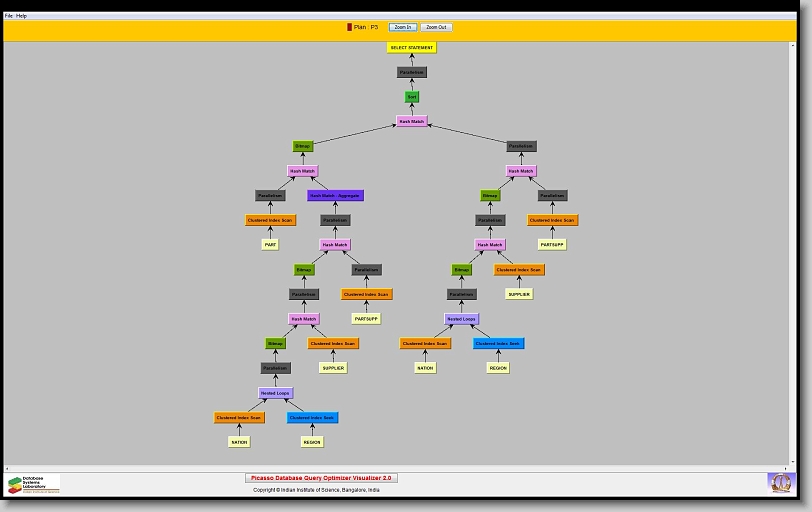Click the Picasso Database Query Optimizer Visualizer label

pyautogui.click(x=321, y=478)
